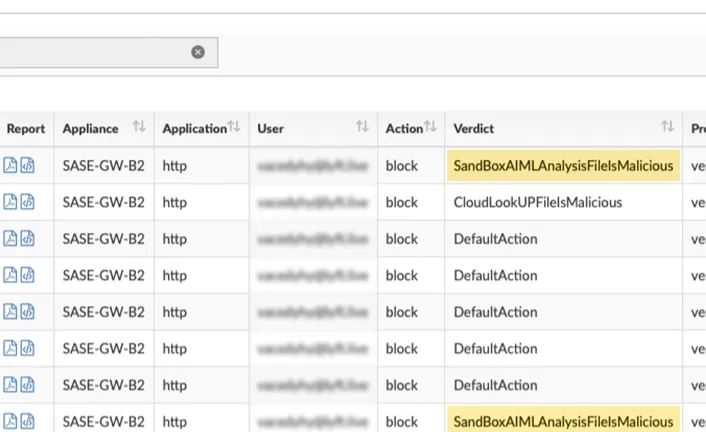This screenshot has width=706, height=432.
Task: Click the Verdict column header label
Action: (x=474, y=128)
